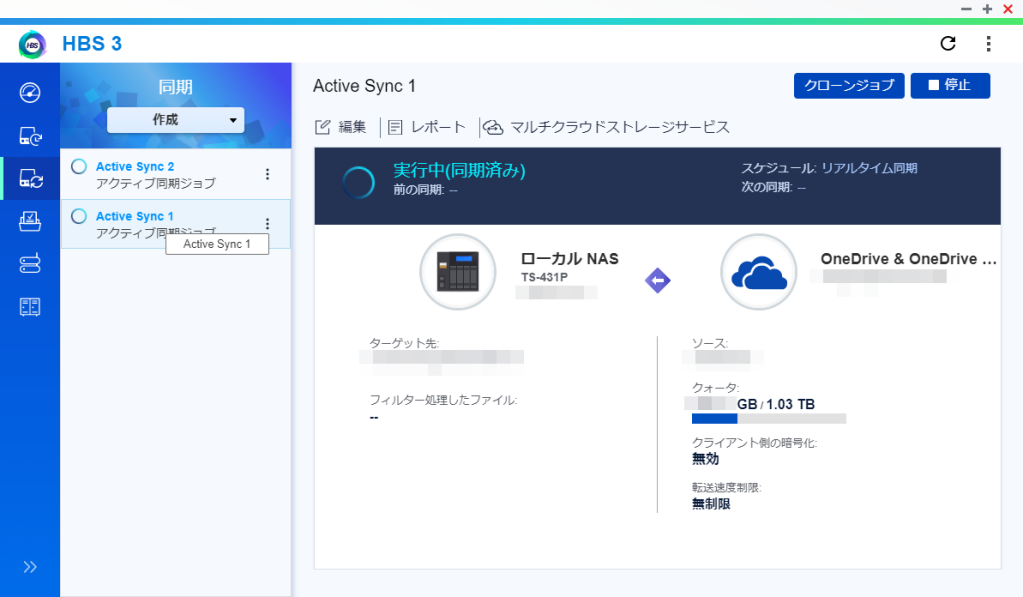Expand the sidebar with double chevron
1023x597 pixels.
(30, 567)
